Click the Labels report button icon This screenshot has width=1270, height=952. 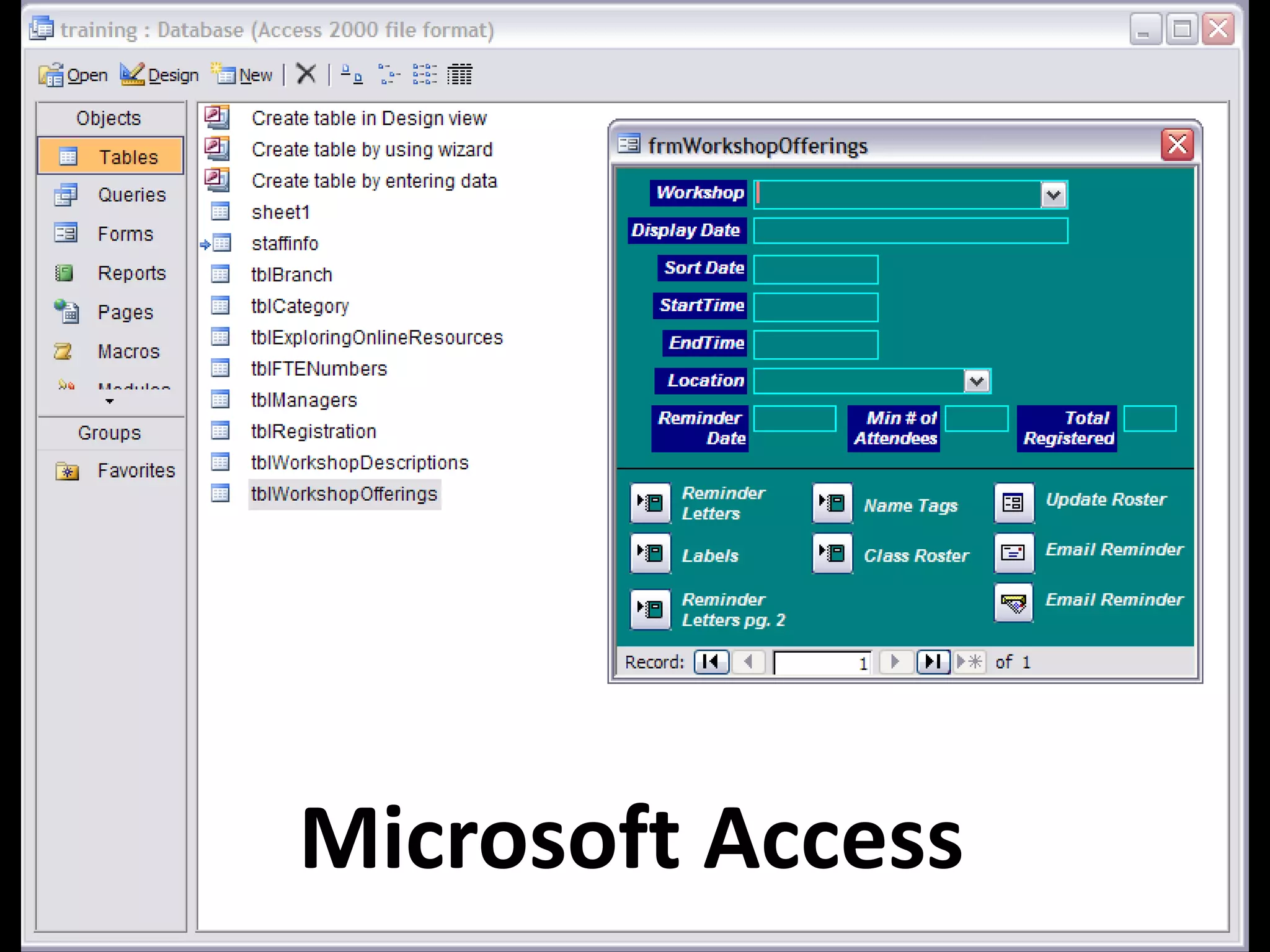tap(651, 553)
